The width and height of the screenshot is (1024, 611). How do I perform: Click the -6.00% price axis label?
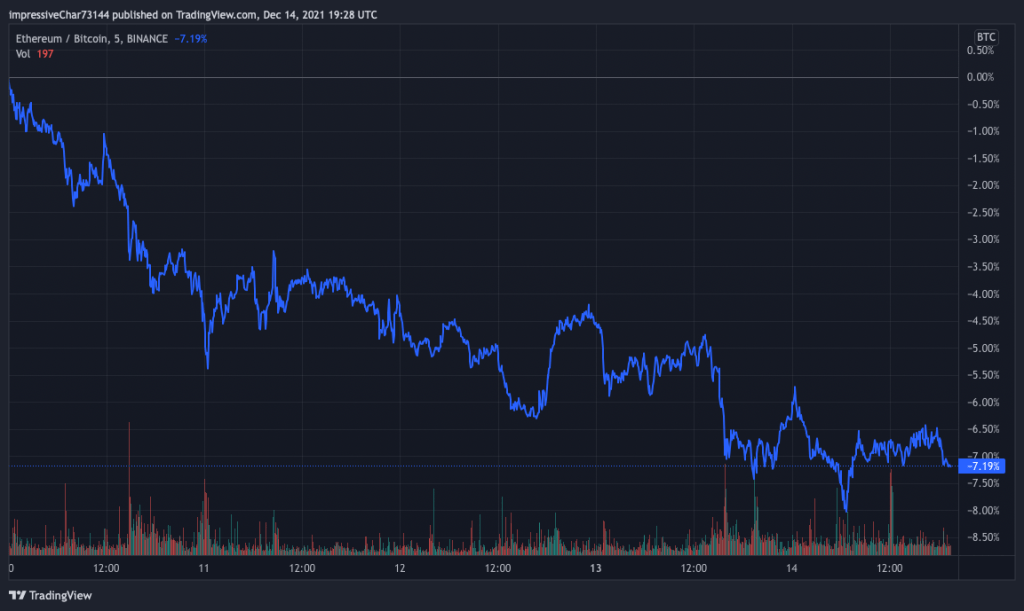pyautogui.click(x=984, y=402)
